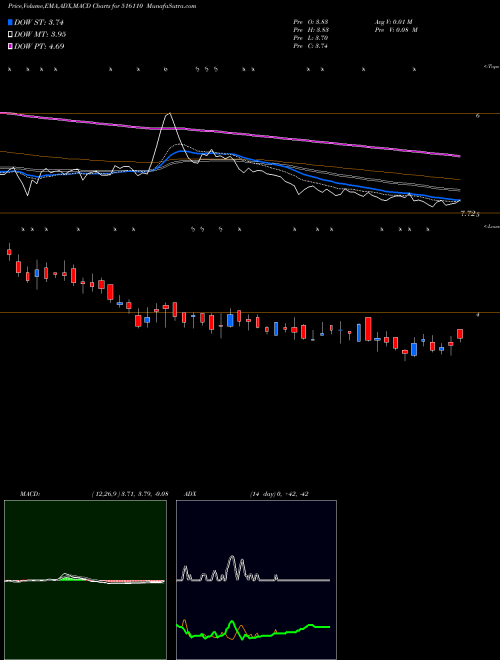The image size is (500, 660).
Task: Click the chart title mentioning MunafaSutra.com
Action: click(x=102, y=6)
